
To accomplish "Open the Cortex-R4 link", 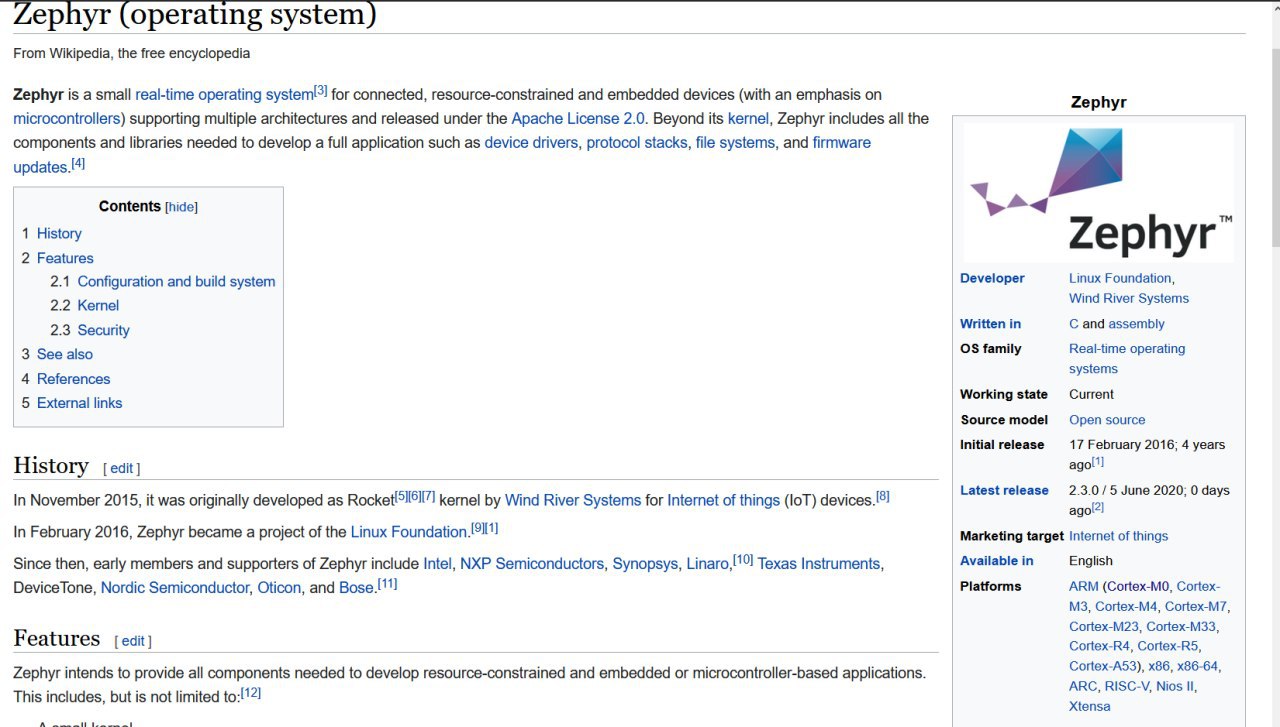I will pos(1099,646).
